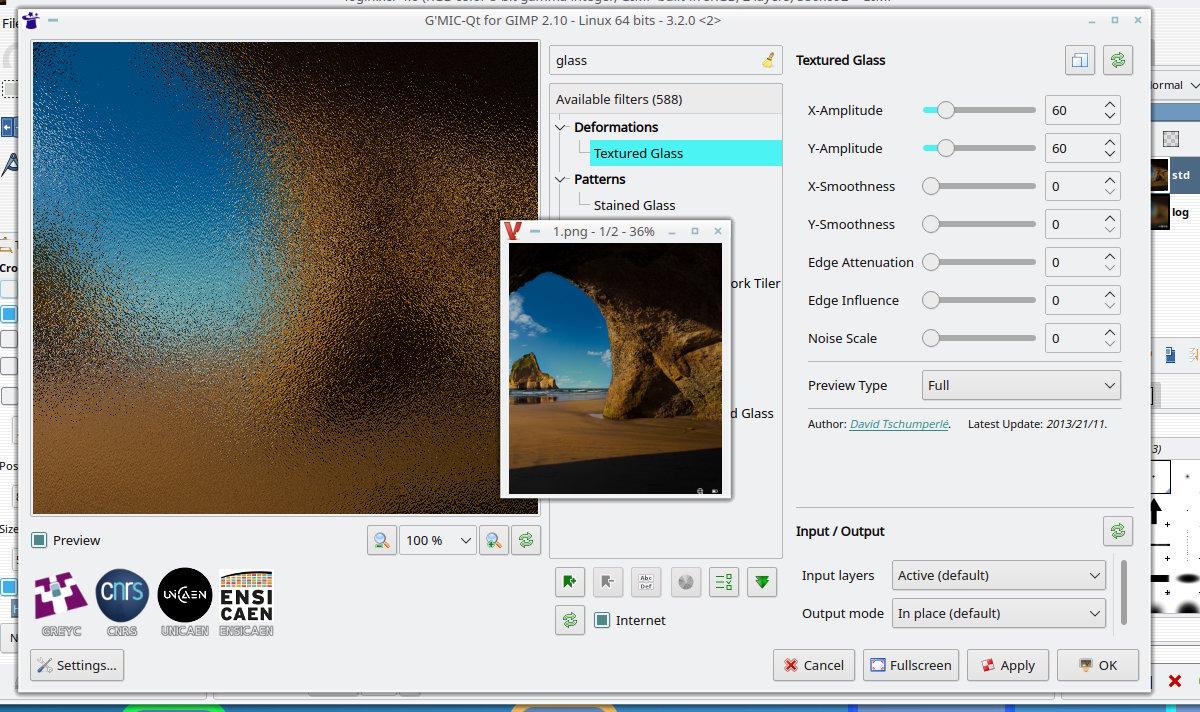Image resolution: width=1200 pixels, height=712 pixels.
Task: Click the Cancel button
Action: [x=813, y=665]
